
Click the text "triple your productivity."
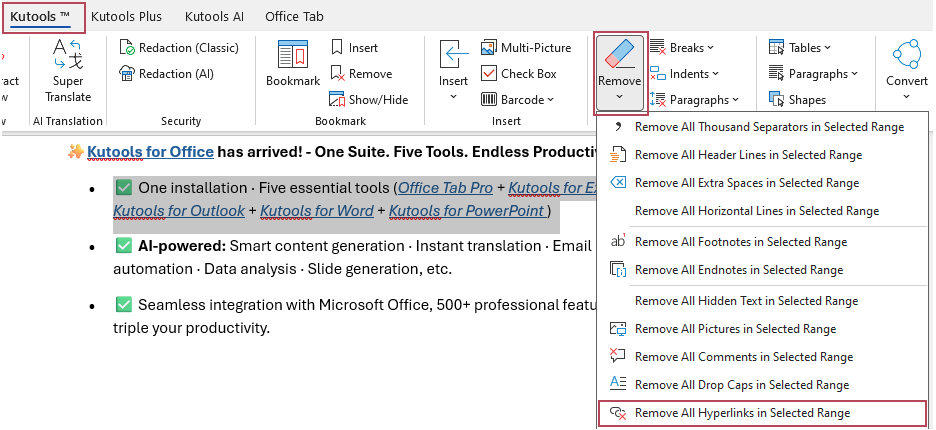coord(192,328)
